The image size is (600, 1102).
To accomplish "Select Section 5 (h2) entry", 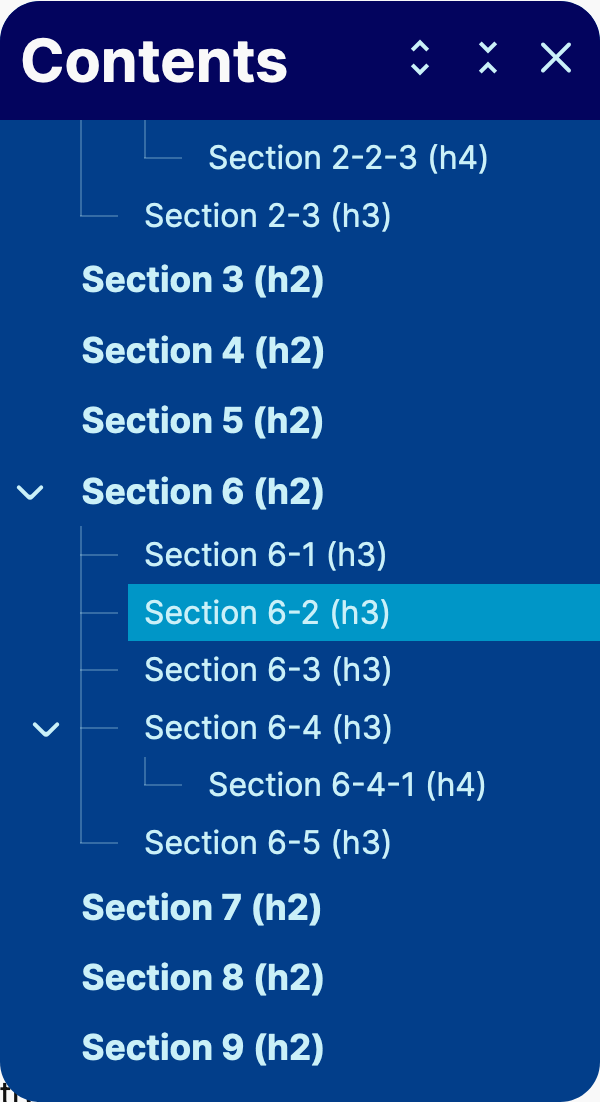I will 202,421.
